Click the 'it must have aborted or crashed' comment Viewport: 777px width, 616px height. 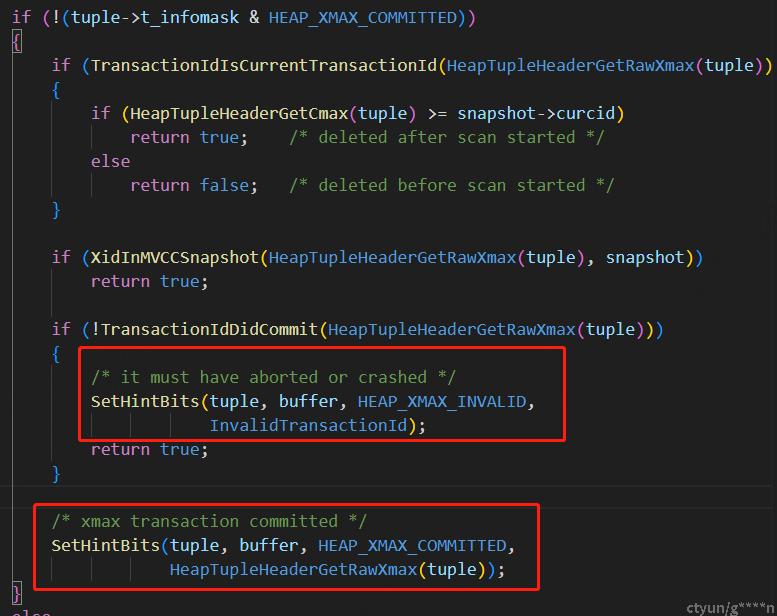(x=273, y=378)
